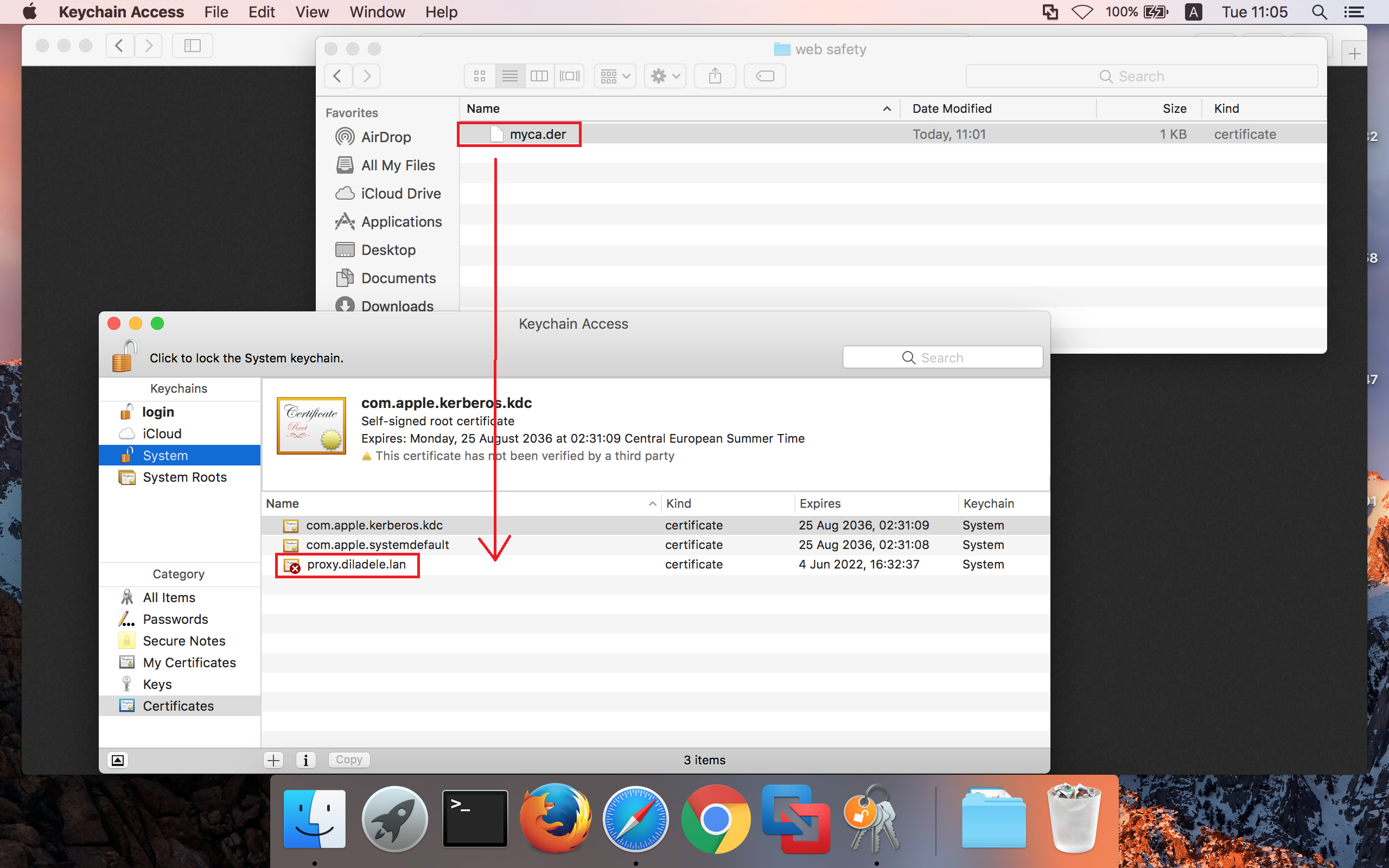1389x868 pixels.
Task: Launch Firefox from the Dock
Action: 555,818
